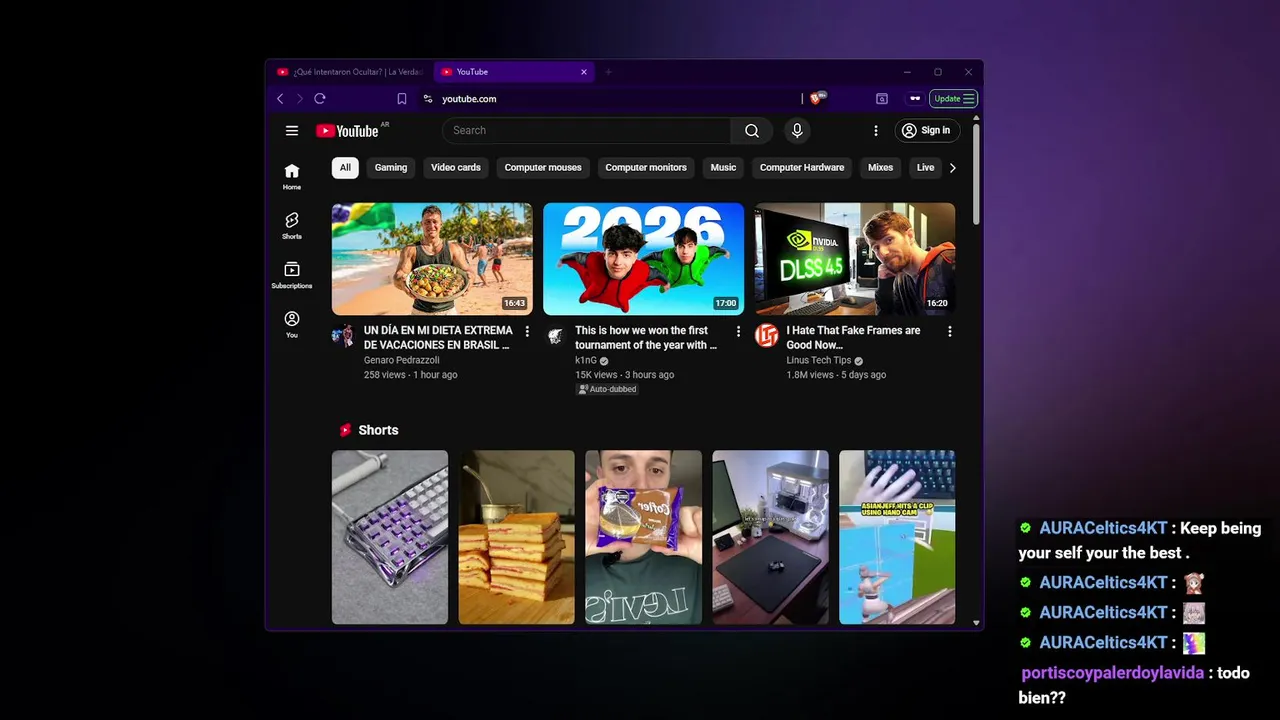
Task: Select the All category chip
Action: [345, 168]
